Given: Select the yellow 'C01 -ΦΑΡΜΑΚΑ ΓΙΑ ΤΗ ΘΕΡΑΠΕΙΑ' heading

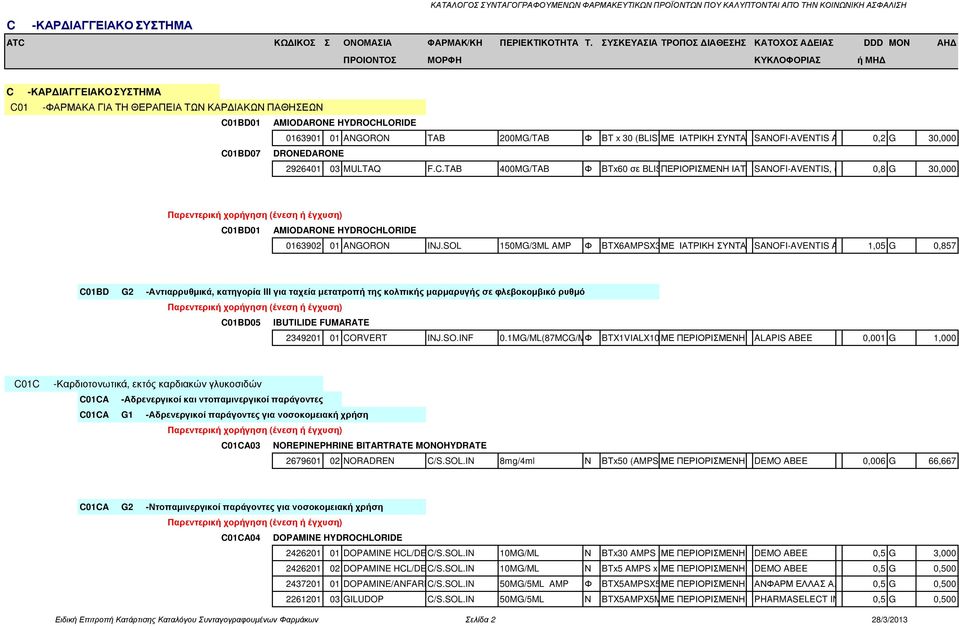Looking at the screenshot, I should (x=215, y=107).
